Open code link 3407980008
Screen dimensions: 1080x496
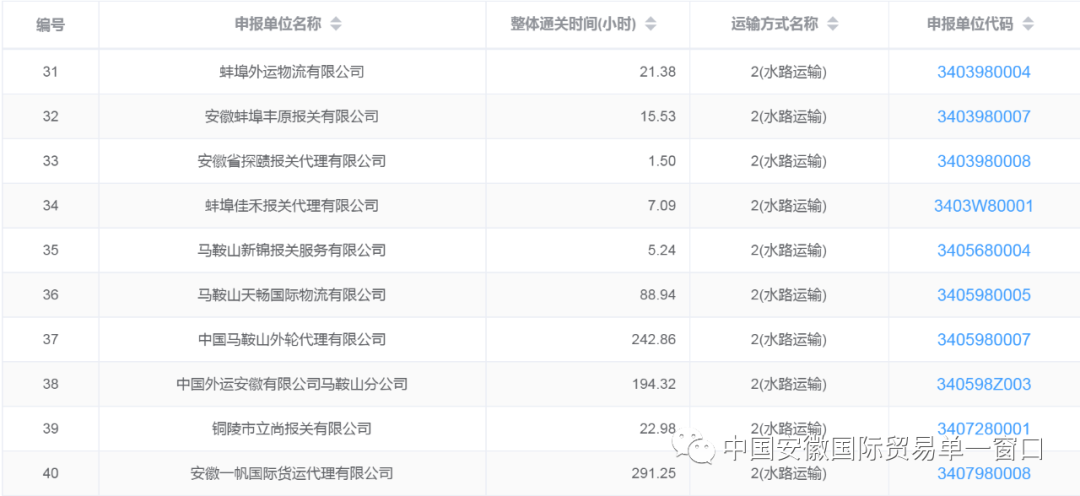click(x=984, y=473)
